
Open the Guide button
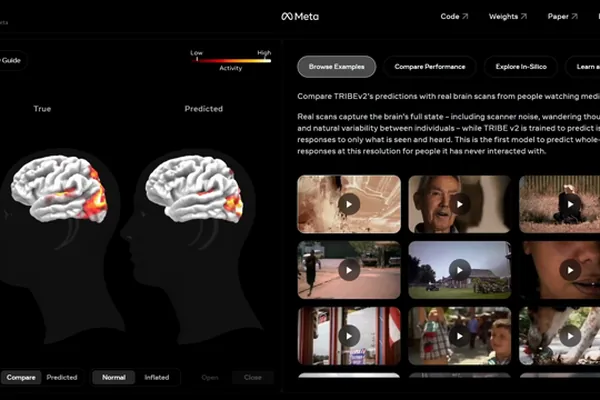coord(11,60)
